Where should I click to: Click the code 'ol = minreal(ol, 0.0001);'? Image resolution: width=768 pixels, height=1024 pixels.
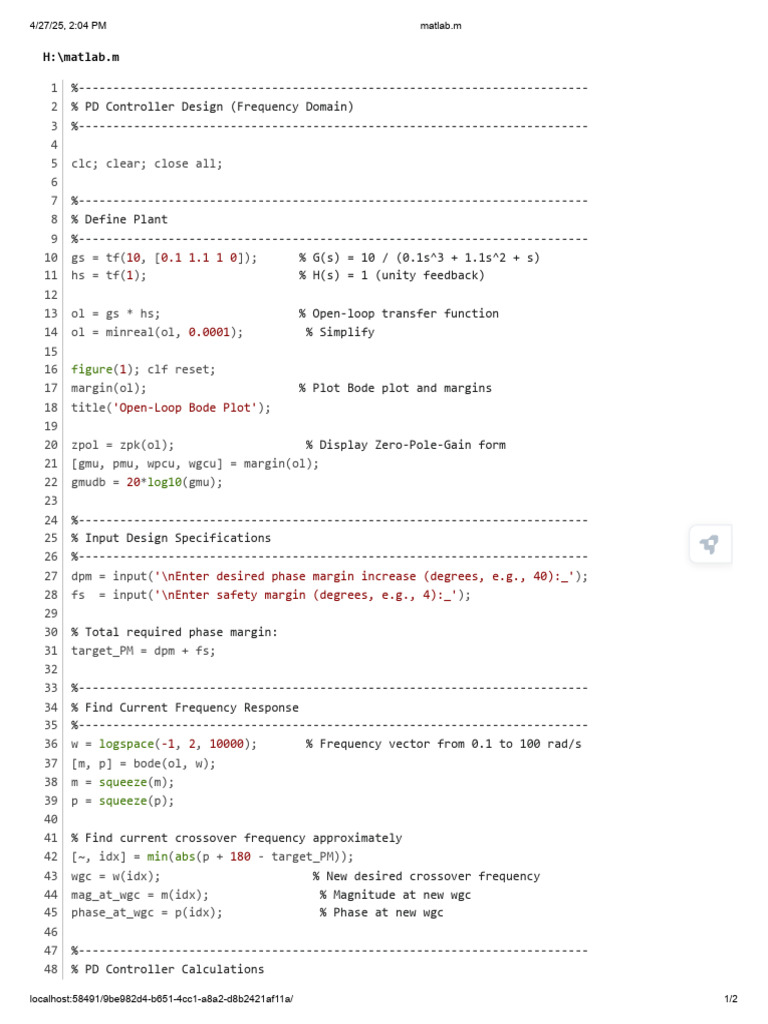[x=157, y=332]
